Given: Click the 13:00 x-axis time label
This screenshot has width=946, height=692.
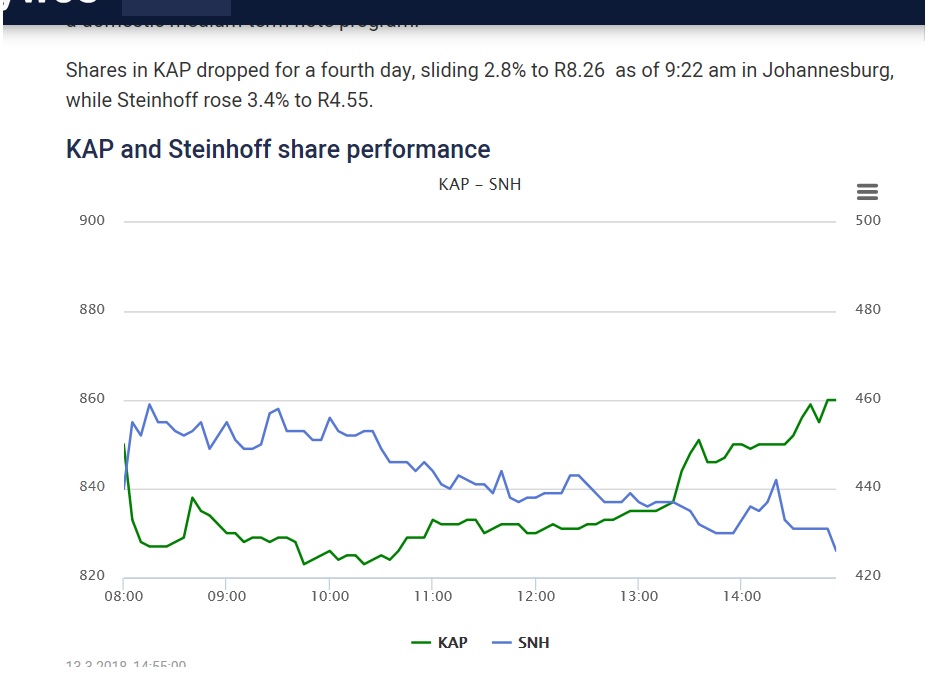Looking at the screenshot, I should coord(638,596).
